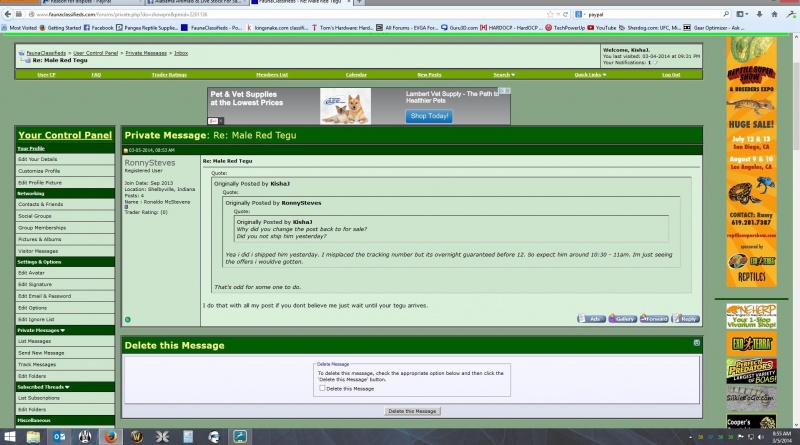
Task: Click RonnySteves online status icon
Action: (x=128, y=319)
